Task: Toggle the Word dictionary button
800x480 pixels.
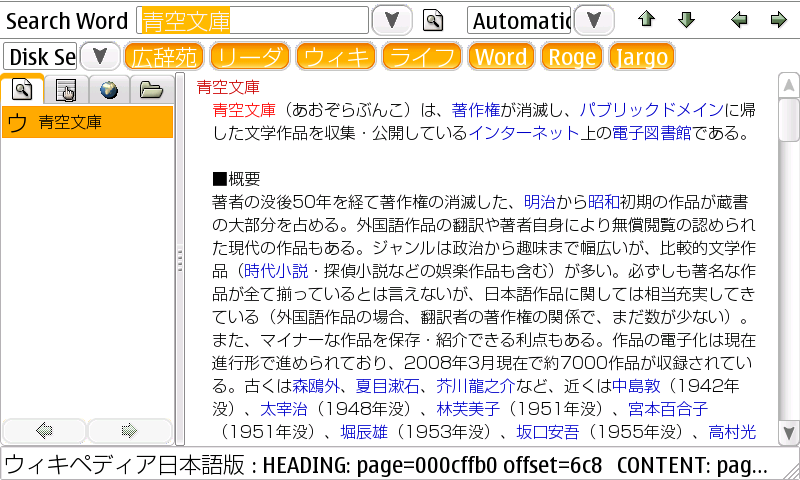Action: [x=500, y=57]
